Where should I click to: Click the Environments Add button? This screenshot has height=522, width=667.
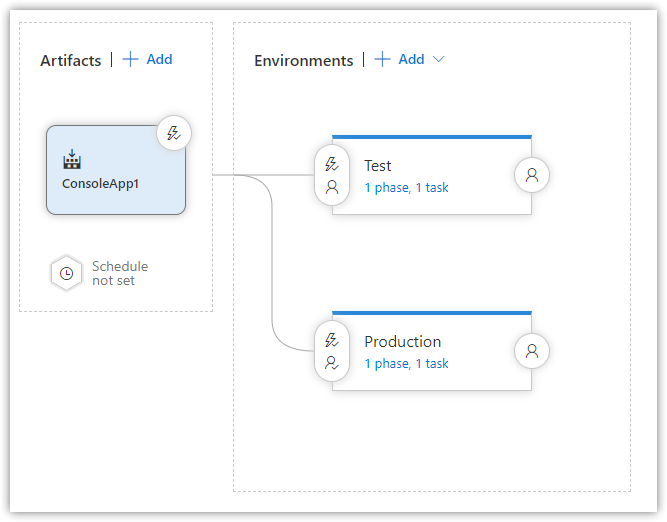click(411, 59)
